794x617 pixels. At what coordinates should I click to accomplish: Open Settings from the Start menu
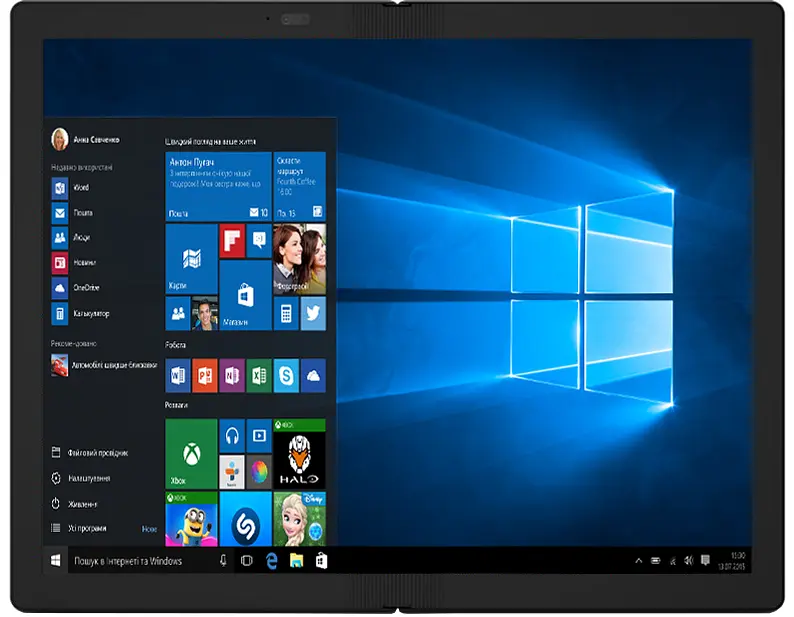click(x=81, y=478)
